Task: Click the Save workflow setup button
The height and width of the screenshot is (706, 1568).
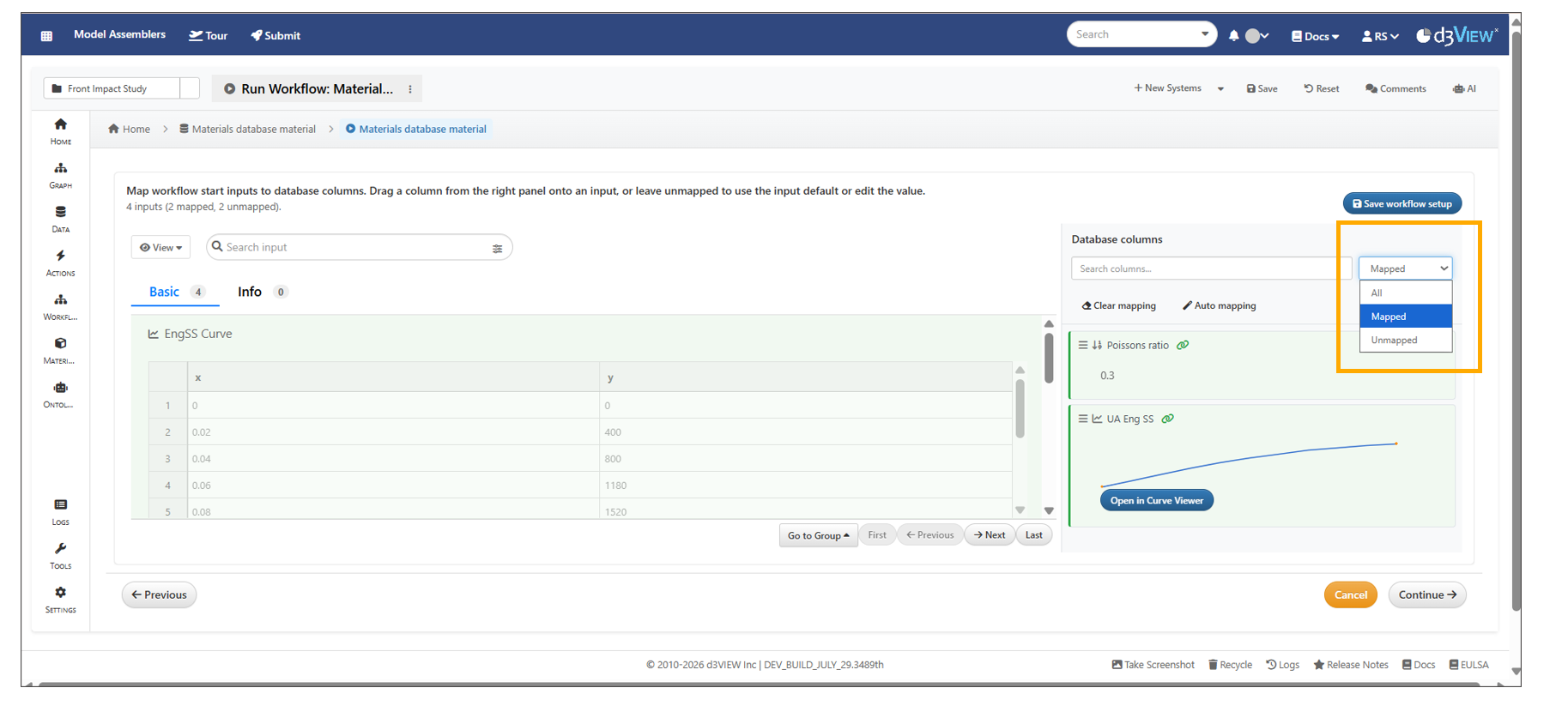Action: (x=1402, y=204)
